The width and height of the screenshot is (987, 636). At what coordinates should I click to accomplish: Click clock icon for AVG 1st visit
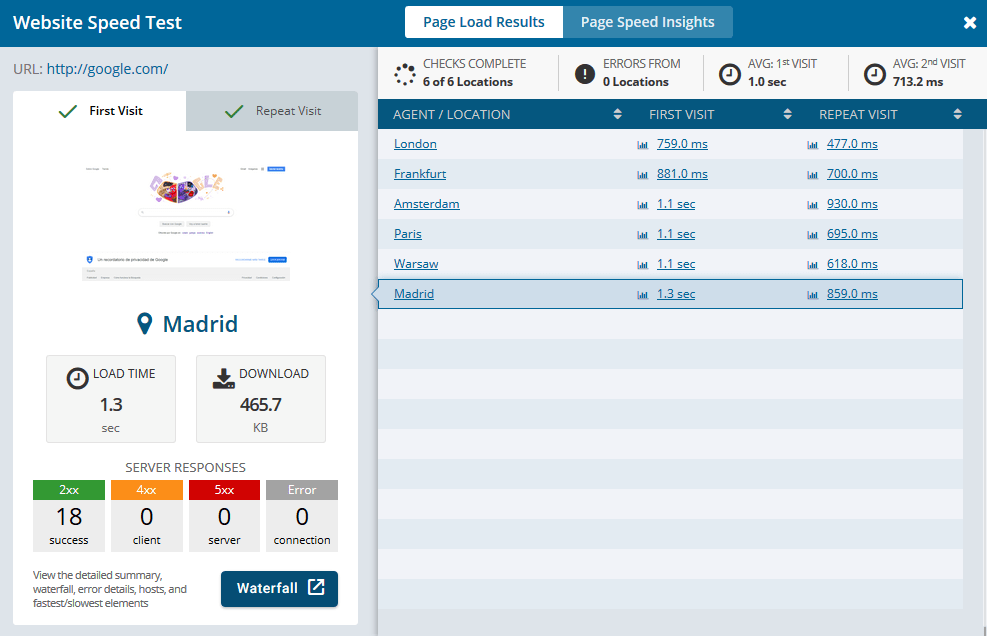[730, 74]
